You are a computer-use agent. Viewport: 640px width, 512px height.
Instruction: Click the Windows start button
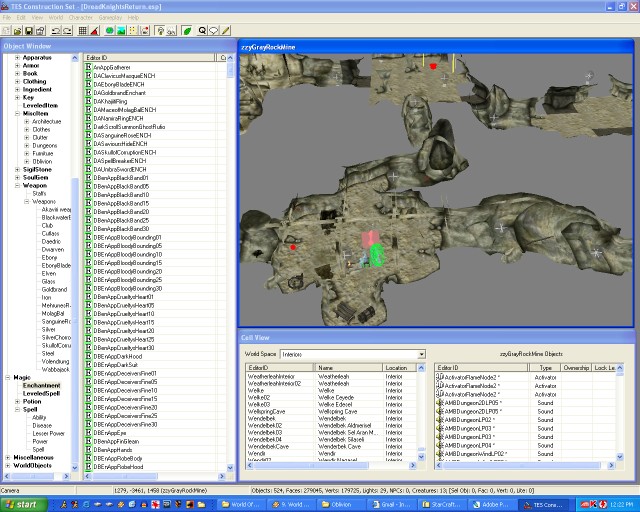tap(23, 505)
